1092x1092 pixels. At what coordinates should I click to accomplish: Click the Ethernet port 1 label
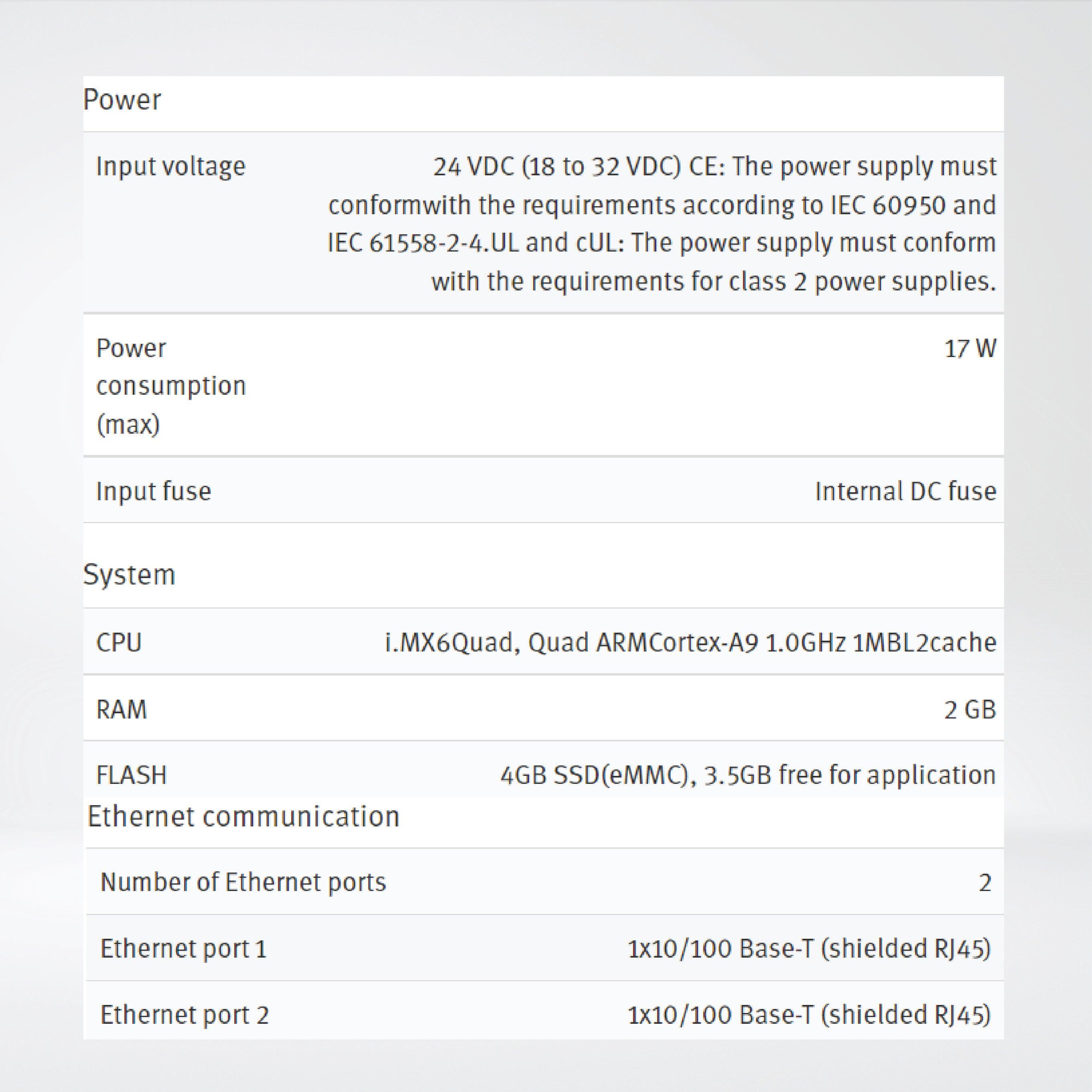pos(183,948)
